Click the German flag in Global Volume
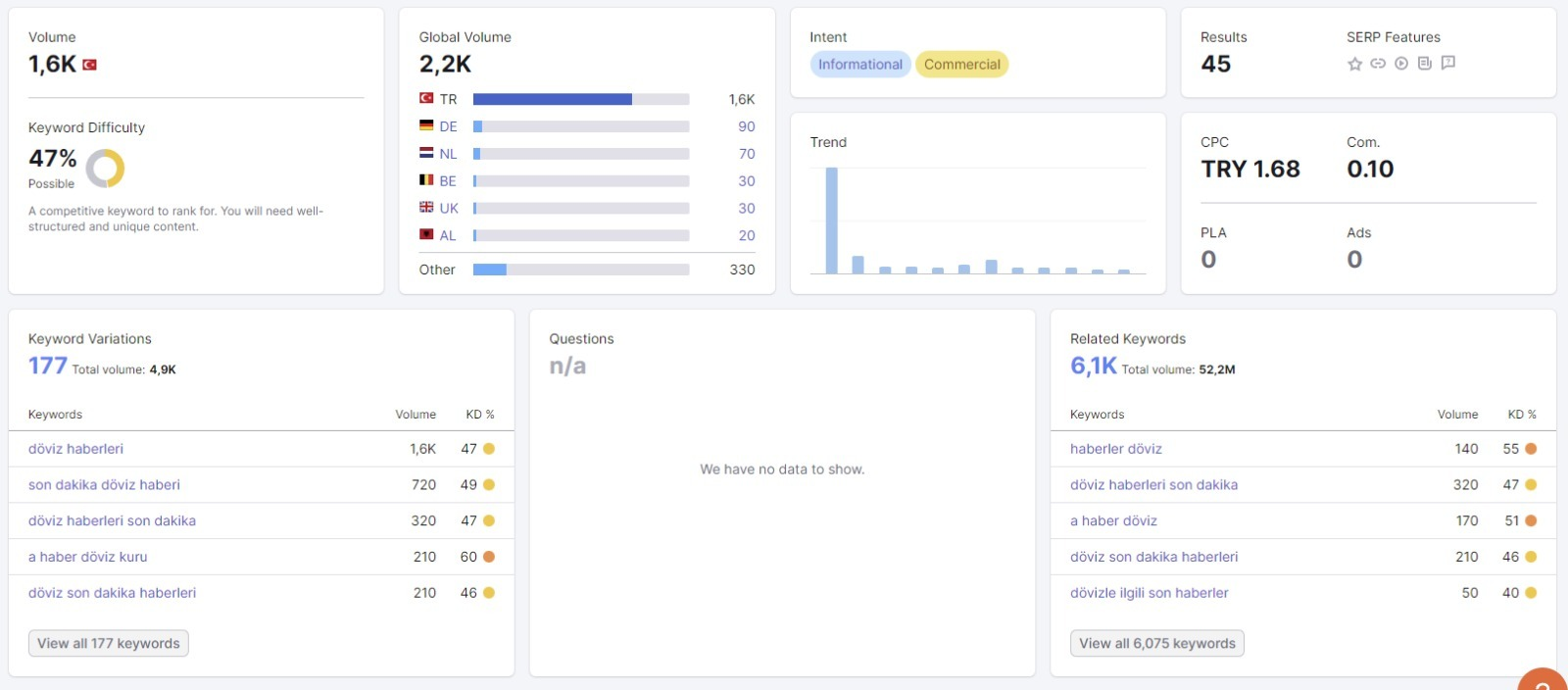 426,126
